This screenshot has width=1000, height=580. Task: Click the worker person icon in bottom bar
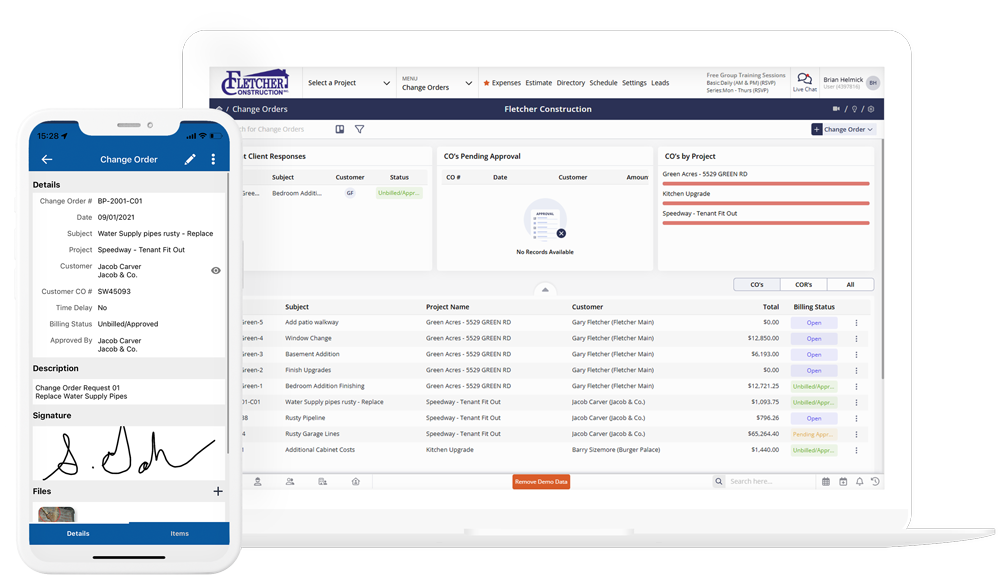pyautogui.click(x=258, y=482)
